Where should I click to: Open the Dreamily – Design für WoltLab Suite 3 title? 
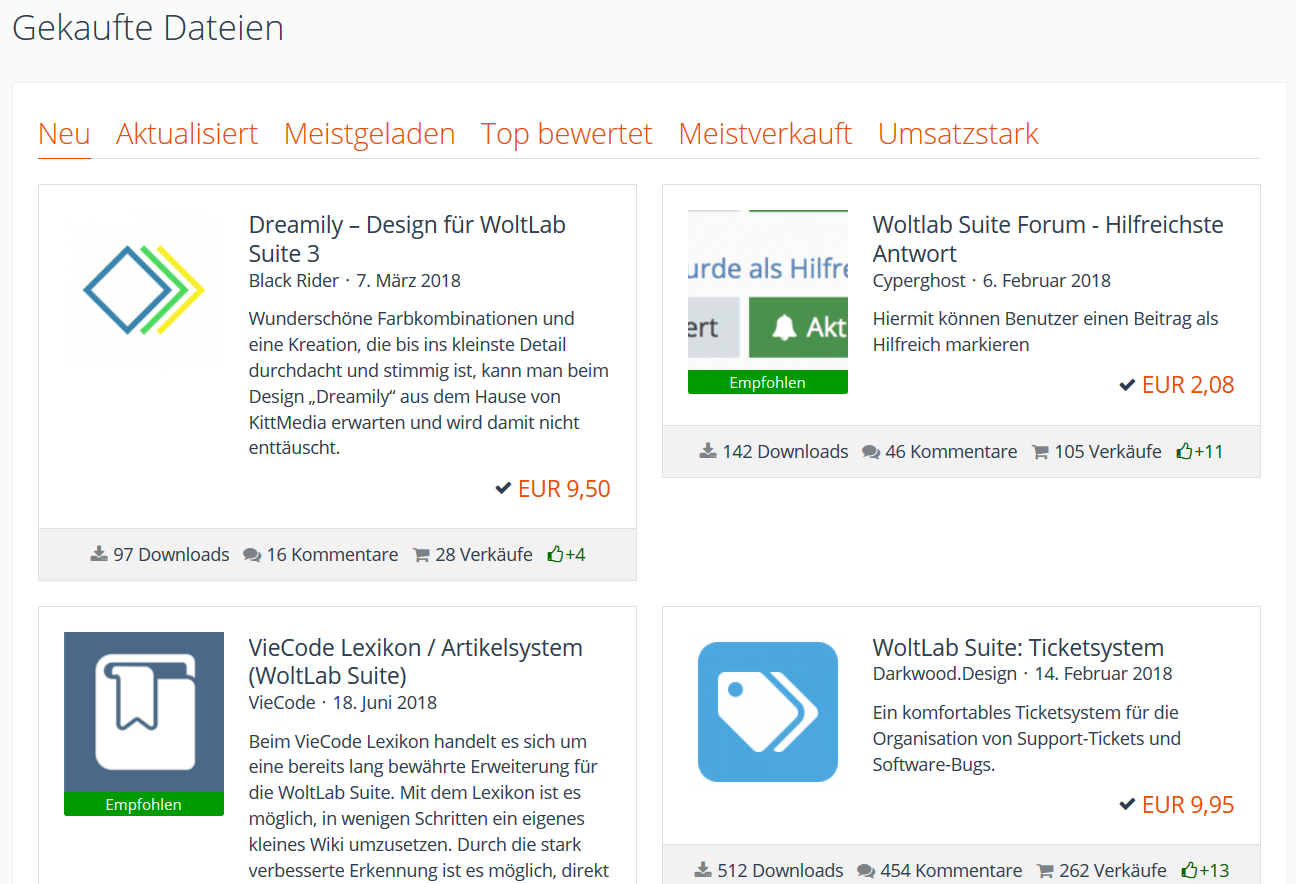pos(407,239)
